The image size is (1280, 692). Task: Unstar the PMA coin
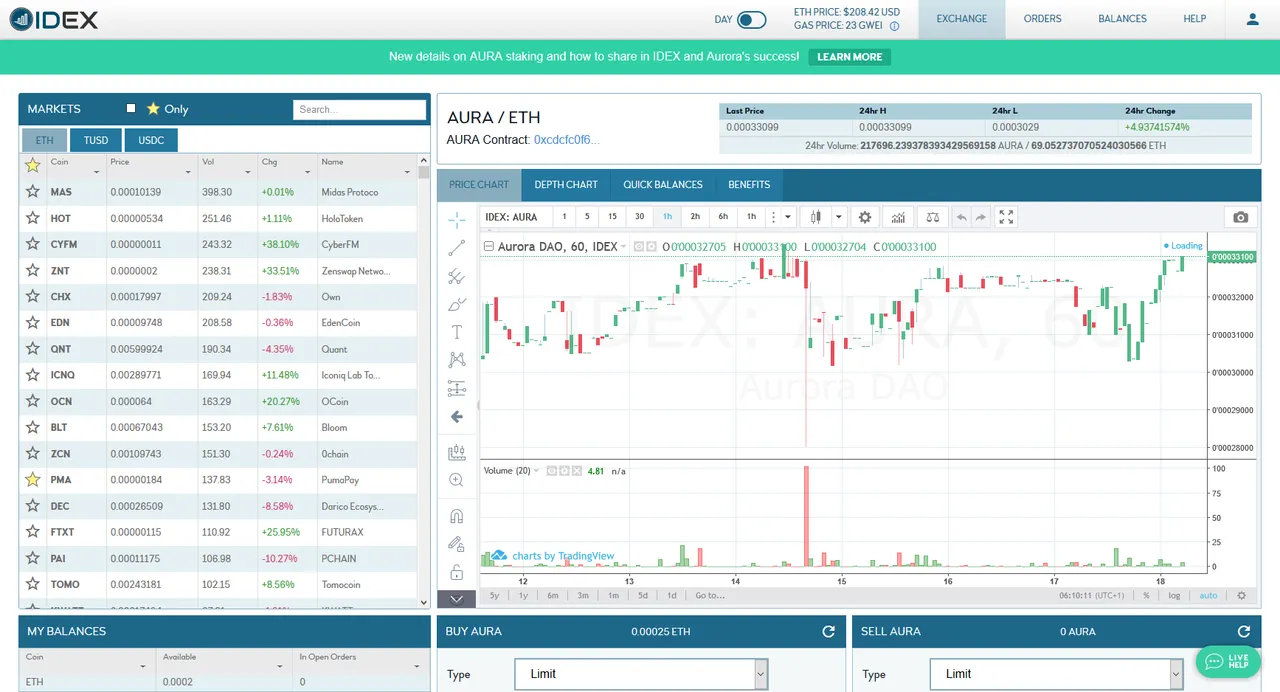tap(32, 480)
